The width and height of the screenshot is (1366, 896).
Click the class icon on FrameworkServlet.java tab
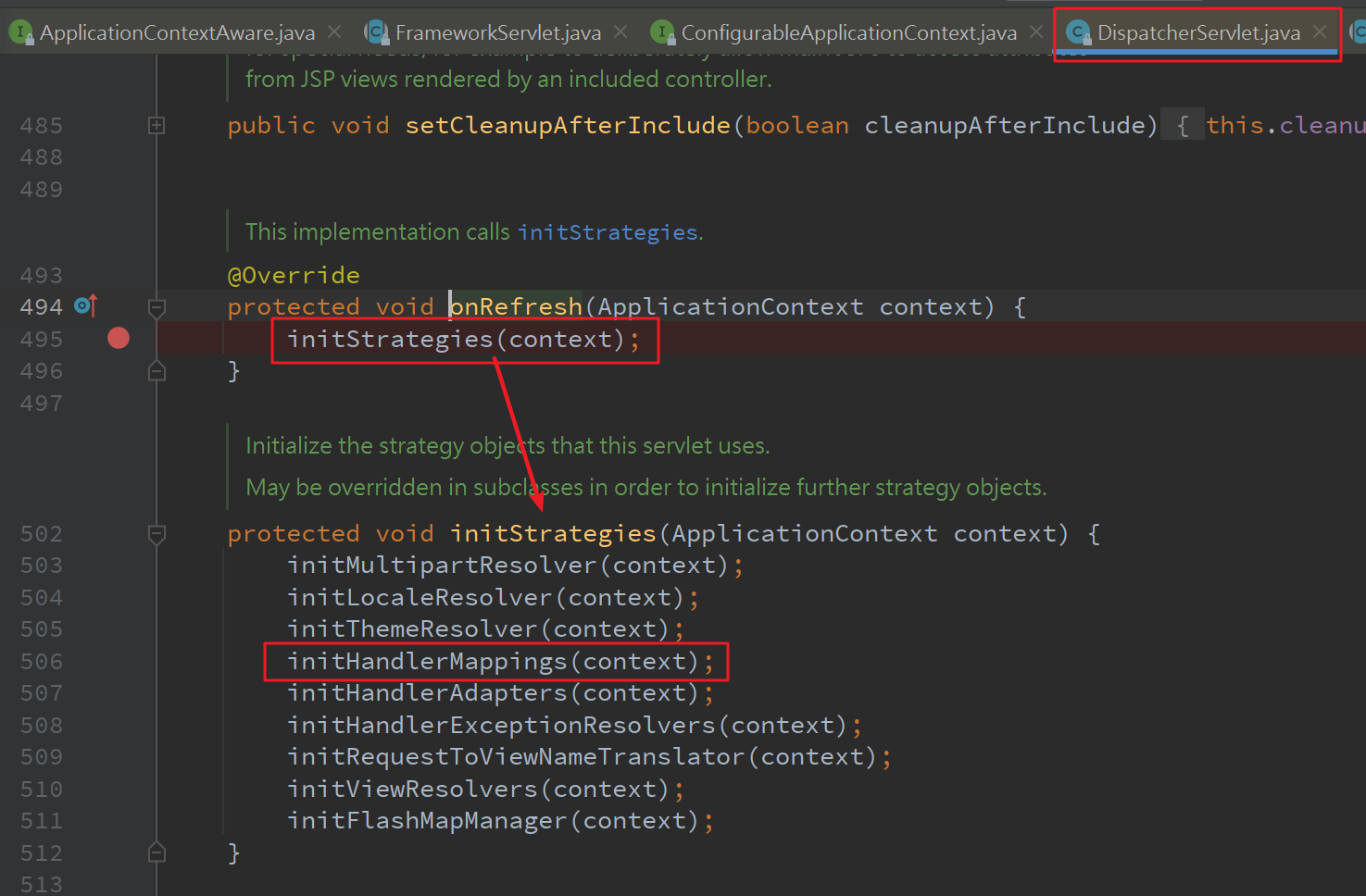377,31
